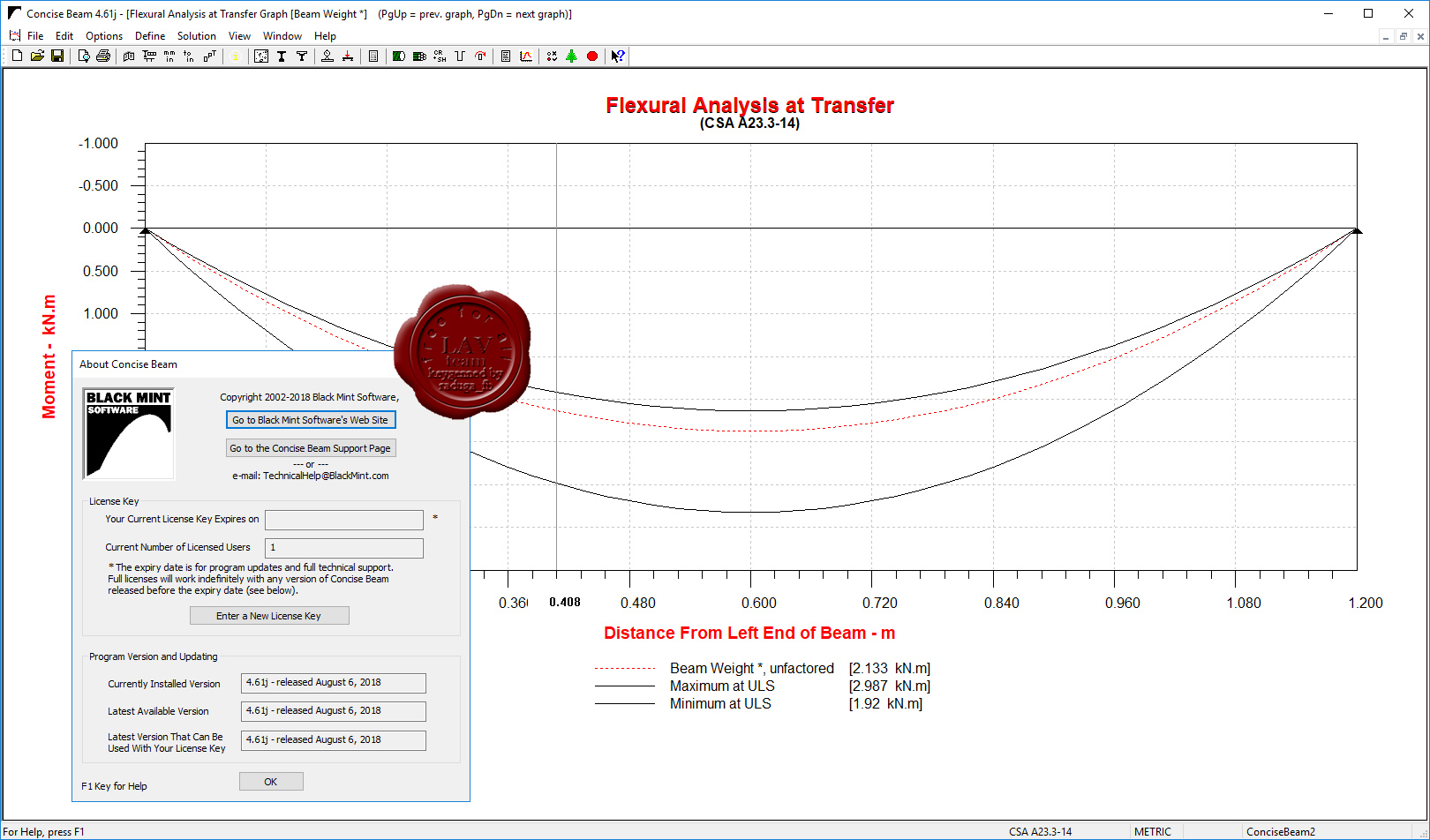The height and width of the screenshot is (840, 1430).
Task: Click the green reinforcement cage icon
Action: pos(419,56)
